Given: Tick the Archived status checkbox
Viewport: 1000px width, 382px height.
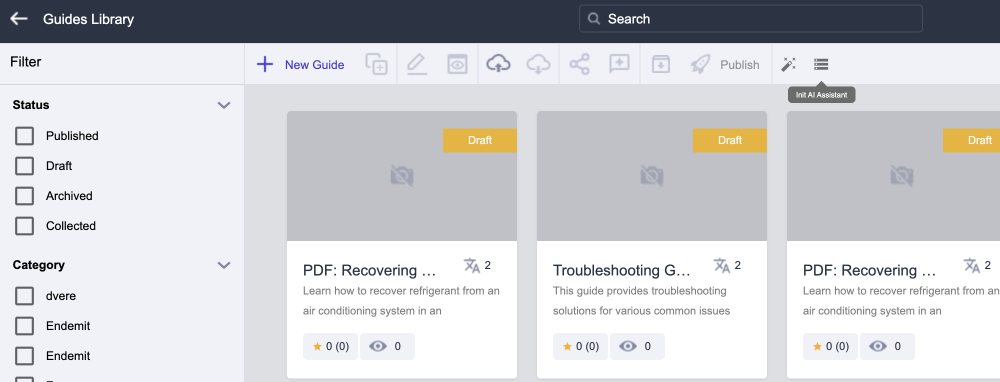Looking at the screenshot, I should point(24,196).
